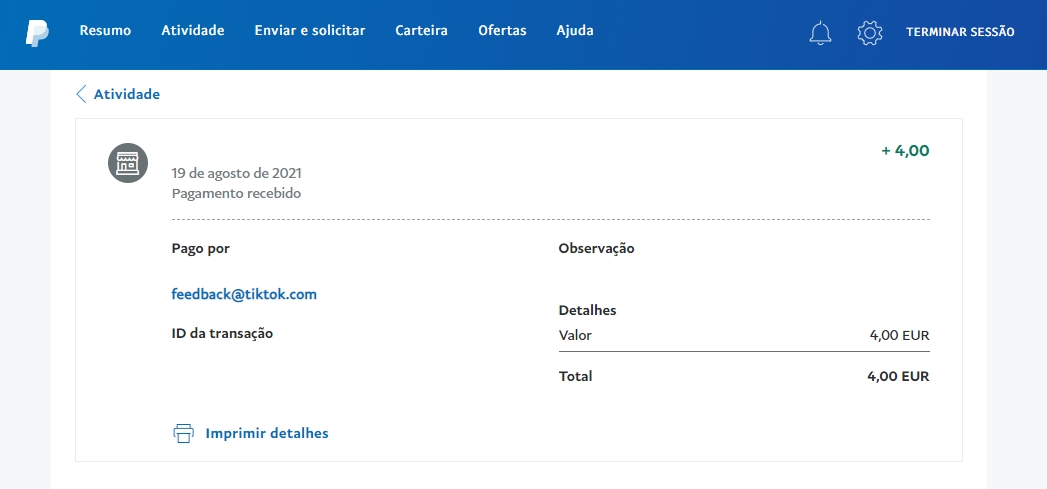Screen dimensions: 1047x489
Task: Select Enviar e solicitar in navigation
Action: [x=310, y=31]
